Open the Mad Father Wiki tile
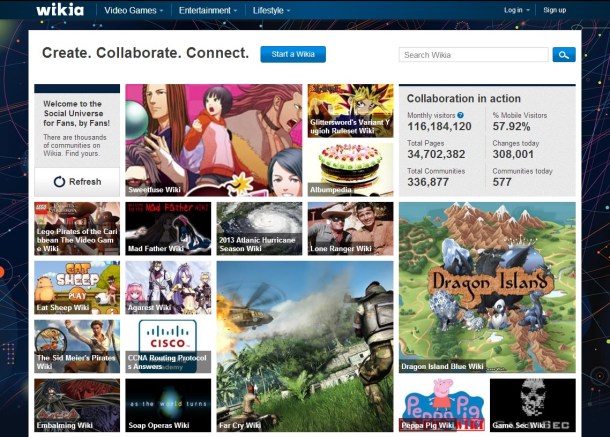The width and height of the screenshot is (610, 437). click(x=168, y=228)
